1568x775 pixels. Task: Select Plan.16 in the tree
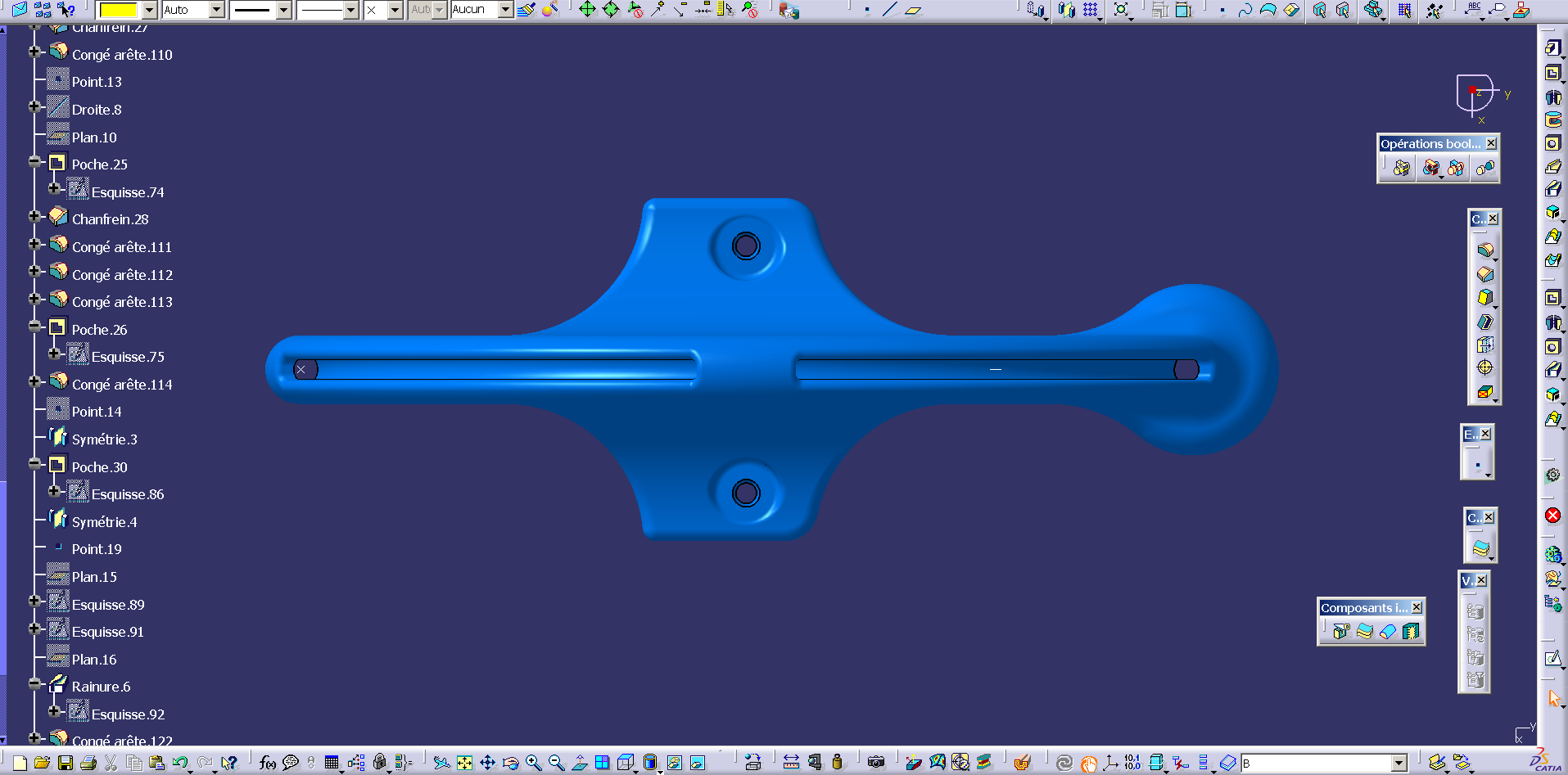click(94, 660)
